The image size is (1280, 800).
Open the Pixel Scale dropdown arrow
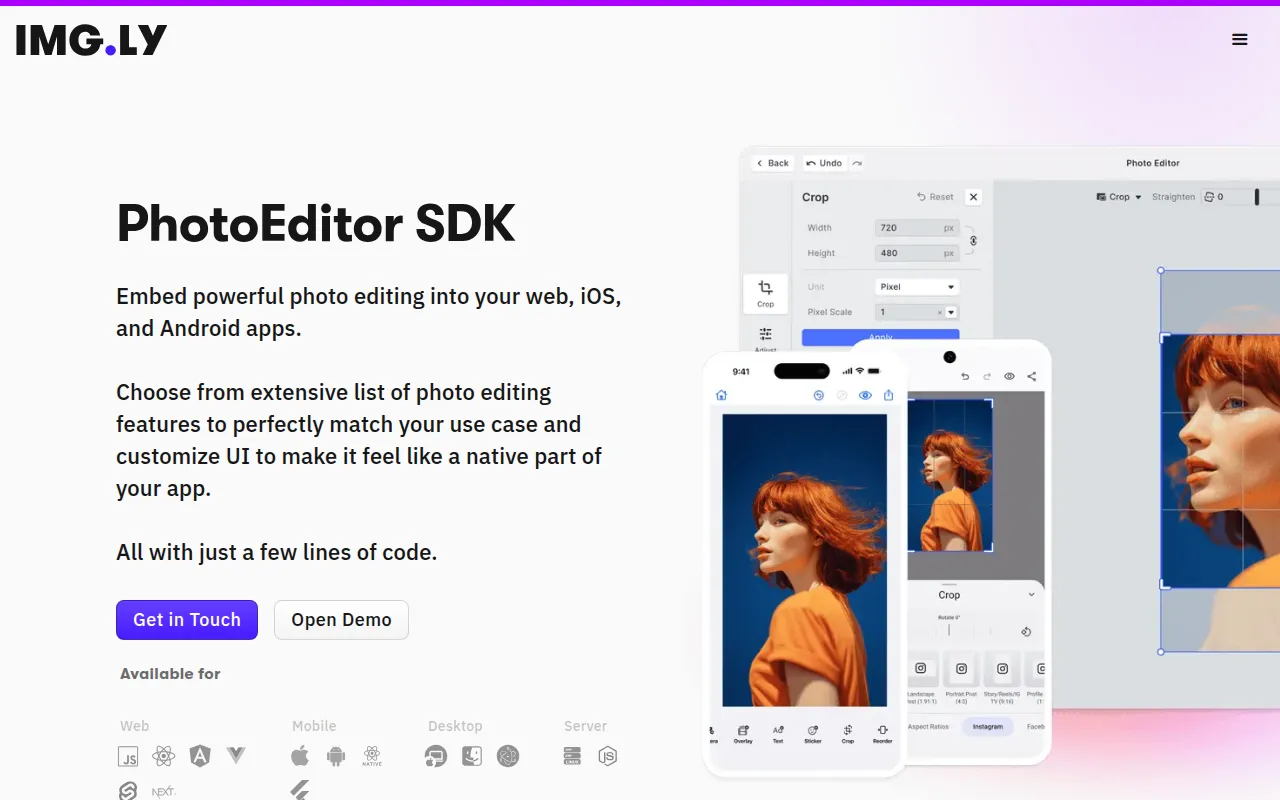[x=951, y=312]
